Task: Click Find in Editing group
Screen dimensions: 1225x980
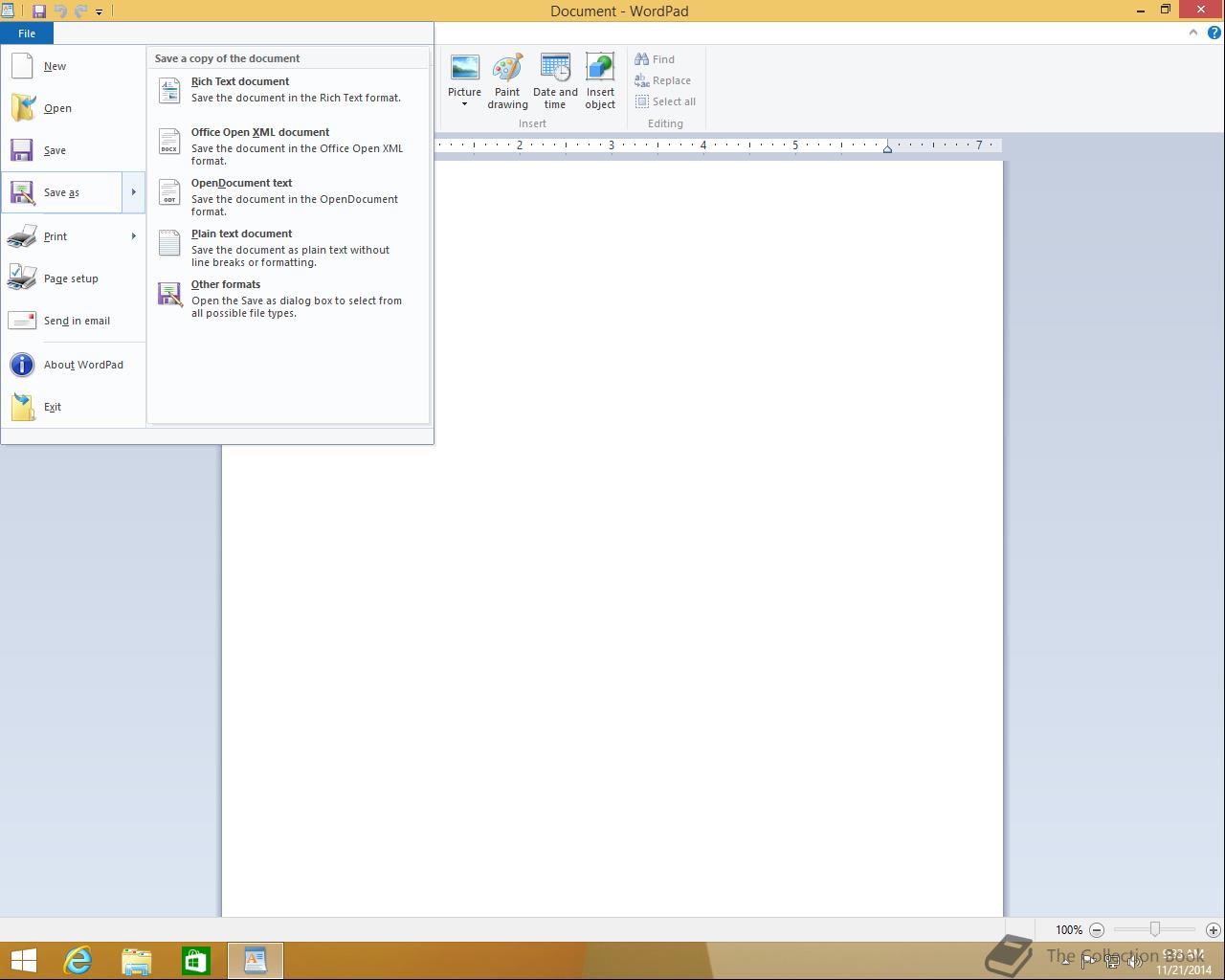Action: click(655, 59)
